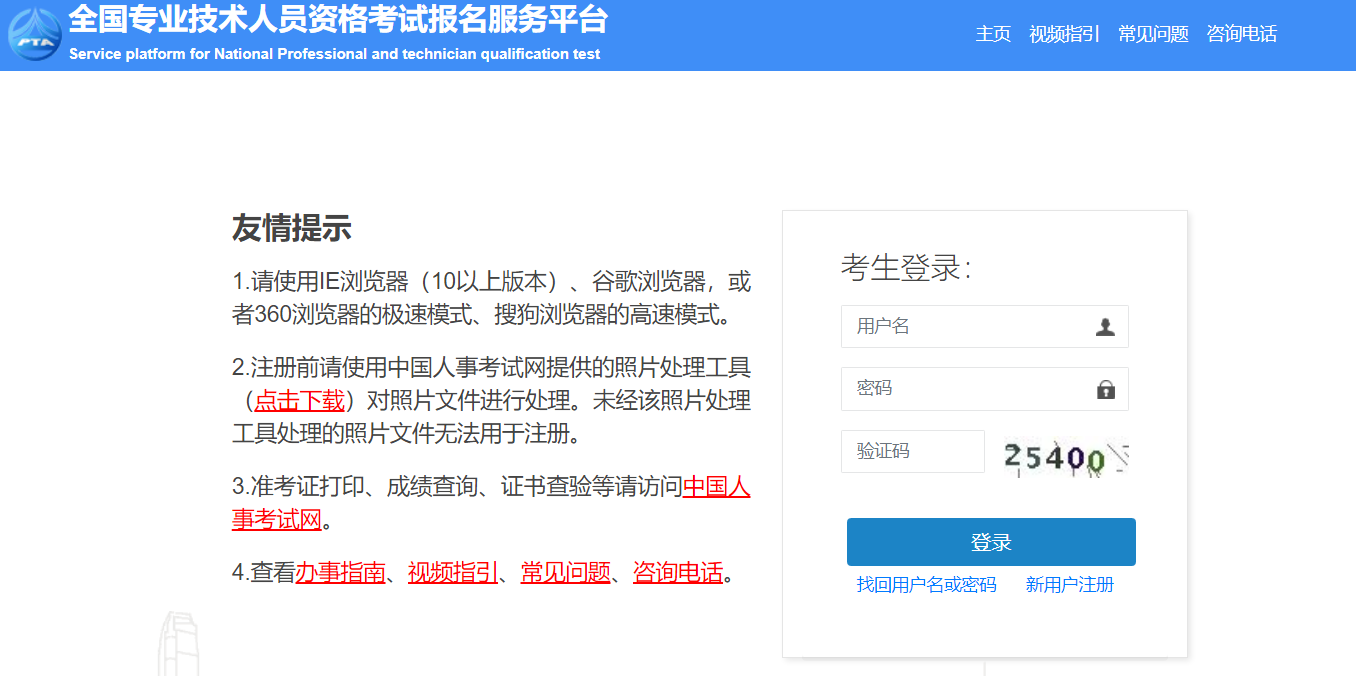Image resolution: width=1356 pixels, height=676 pixels.
Task: Select 常见问题 in the top navigation bar
Action: click(x=1153, y=34)
